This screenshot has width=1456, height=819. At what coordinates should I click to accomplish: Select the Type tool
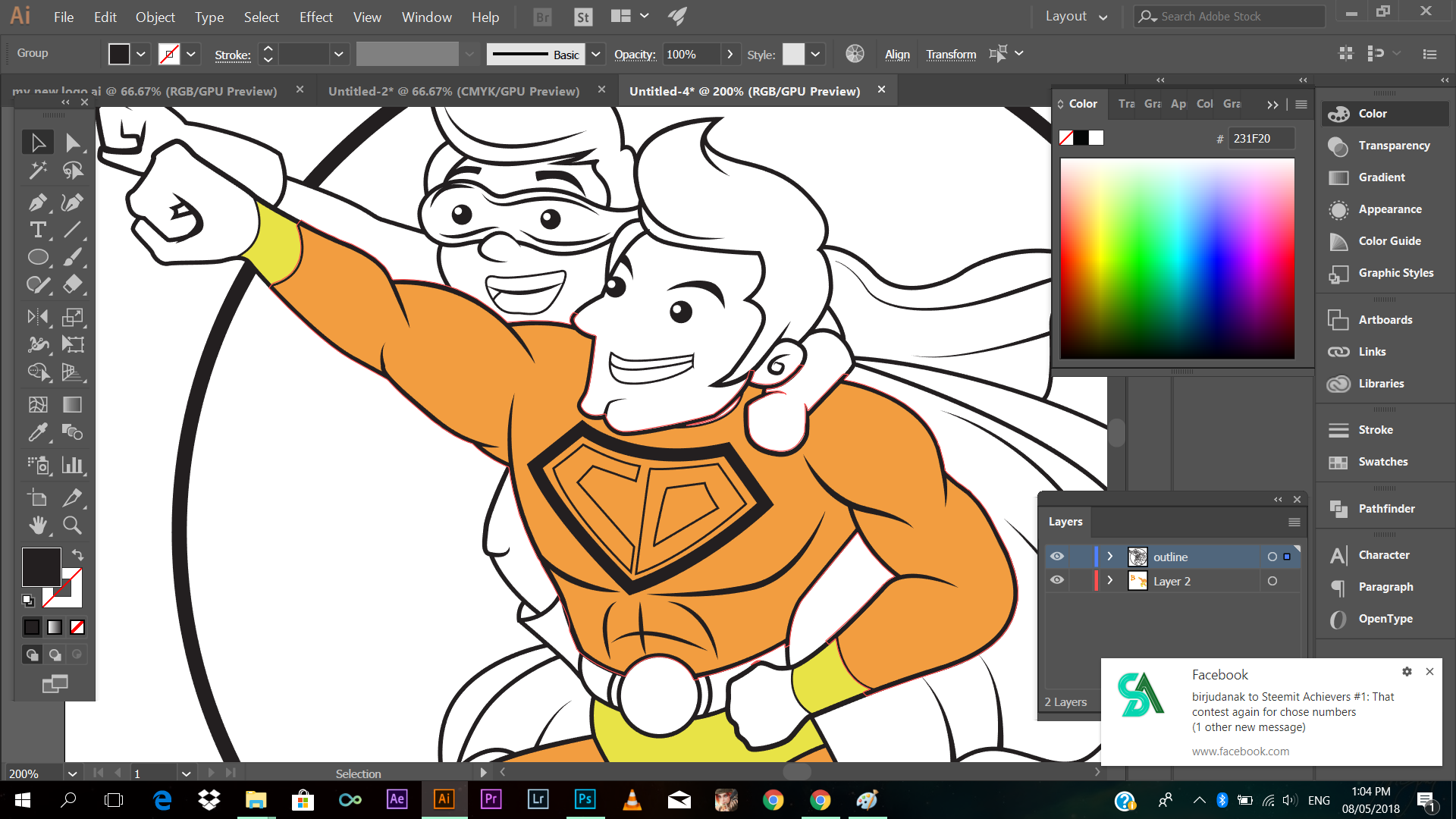point(37,230)
